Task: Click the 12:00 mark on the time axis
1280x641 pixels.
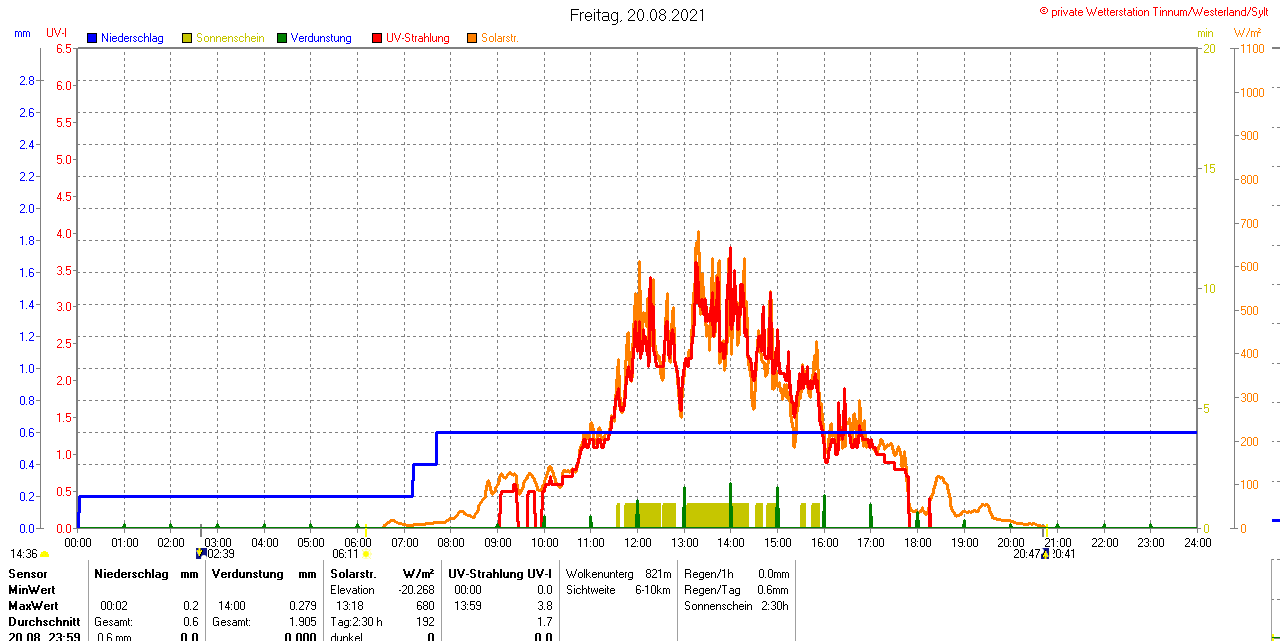Action: click(x=637, y=542)
